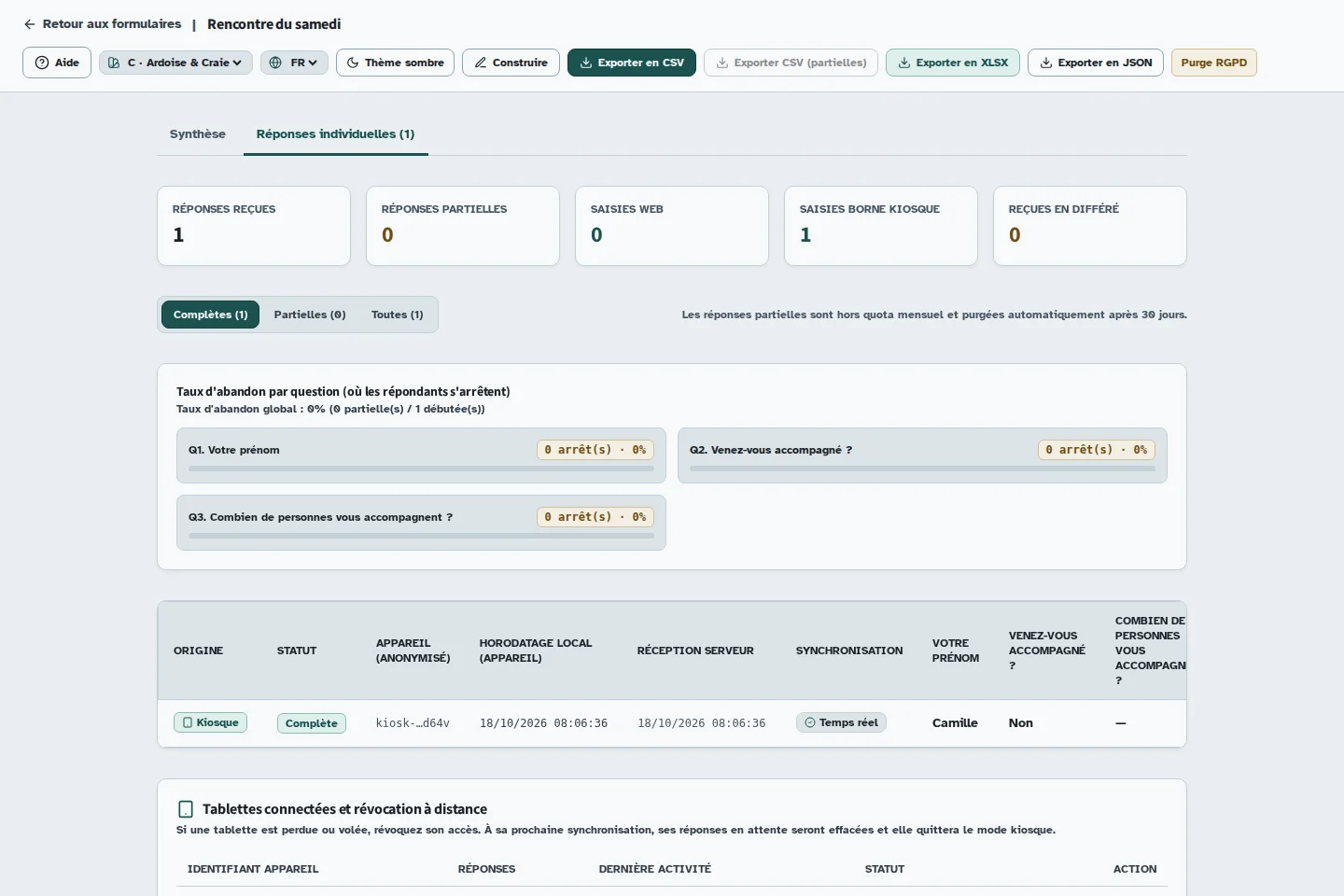The height and width of the screenshot is (896, 1344).
Task: Click the Réponses reçues stat card
Action: pyautogui.click(x=254, y=226)
